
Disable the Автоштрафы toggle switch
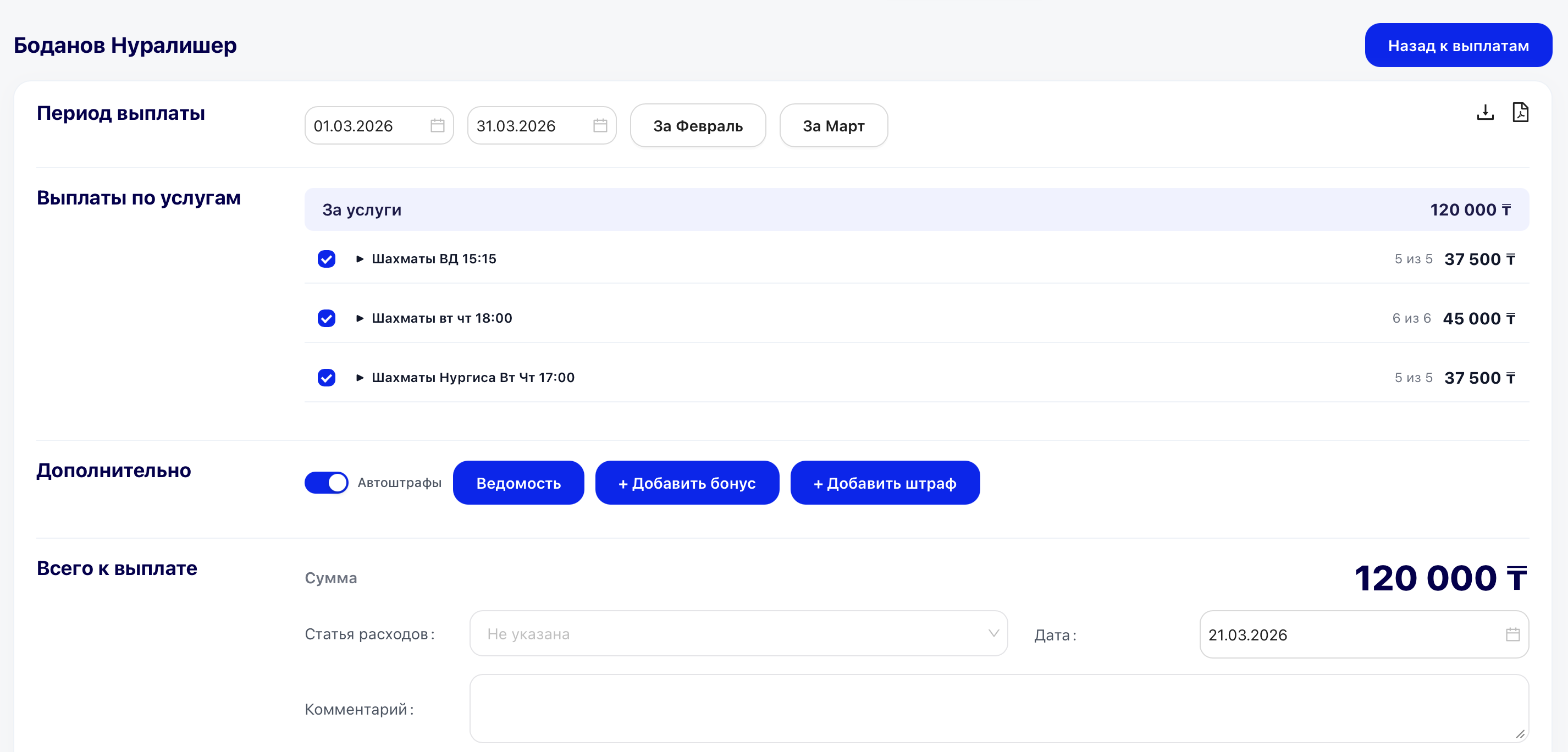pyautogui.click(x=326, y=483)
